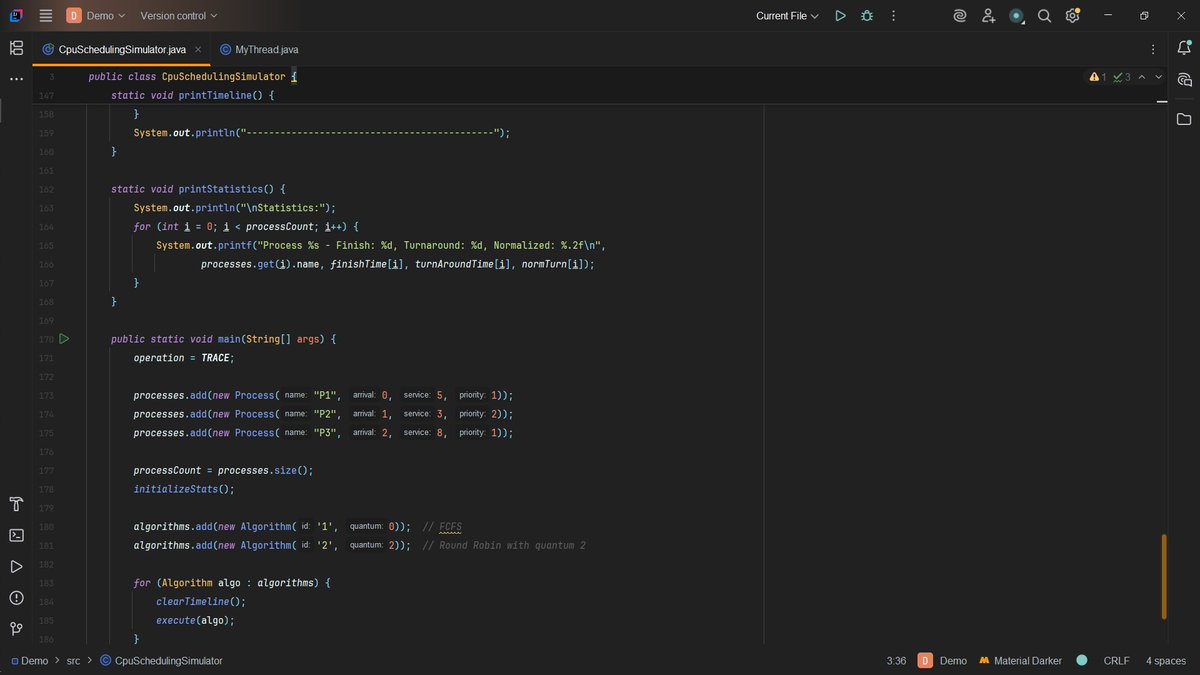The image size is (1200, 675).
Task: Click the initializeStats() call
Action: (183, 489)
